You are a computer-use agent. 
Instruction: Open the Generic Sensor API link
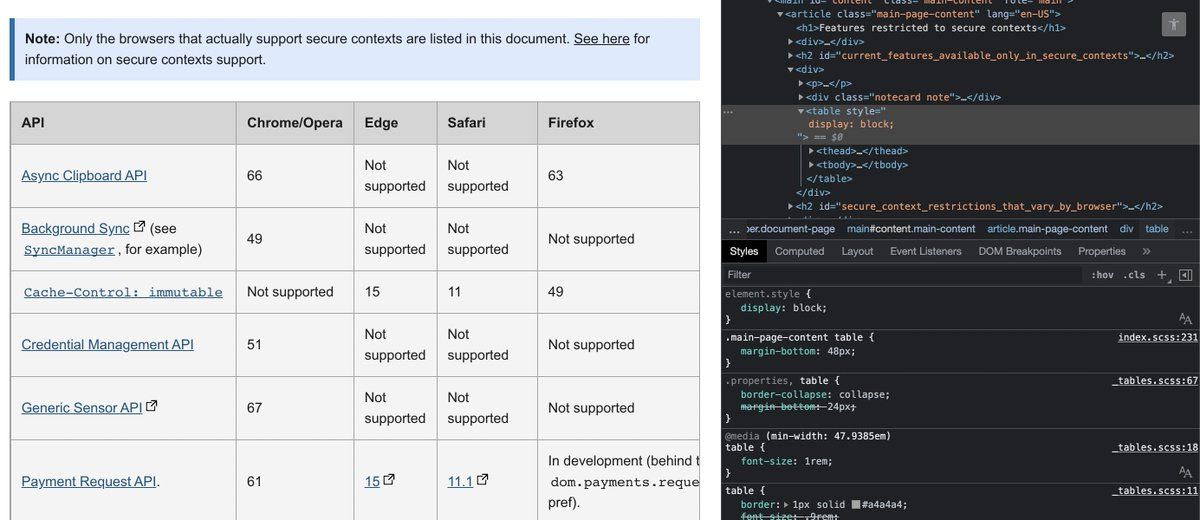pyautogui.click(x=82, y=407)
